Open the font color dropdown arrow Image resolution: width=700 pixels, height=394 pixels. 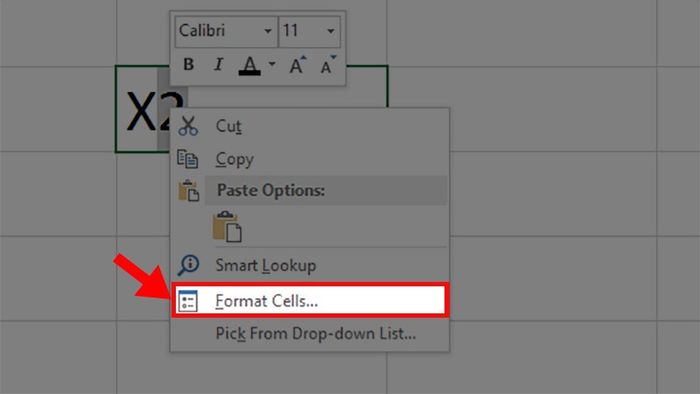[271, 65]
